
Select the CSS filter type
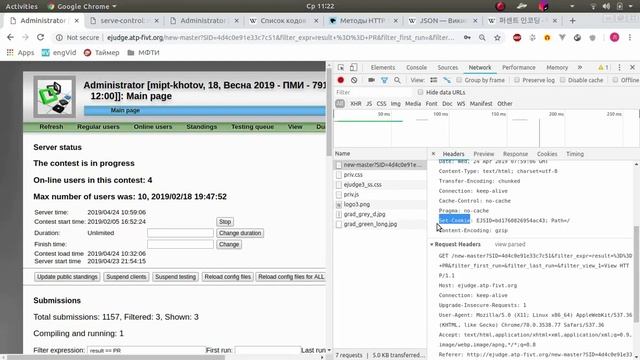381,104
